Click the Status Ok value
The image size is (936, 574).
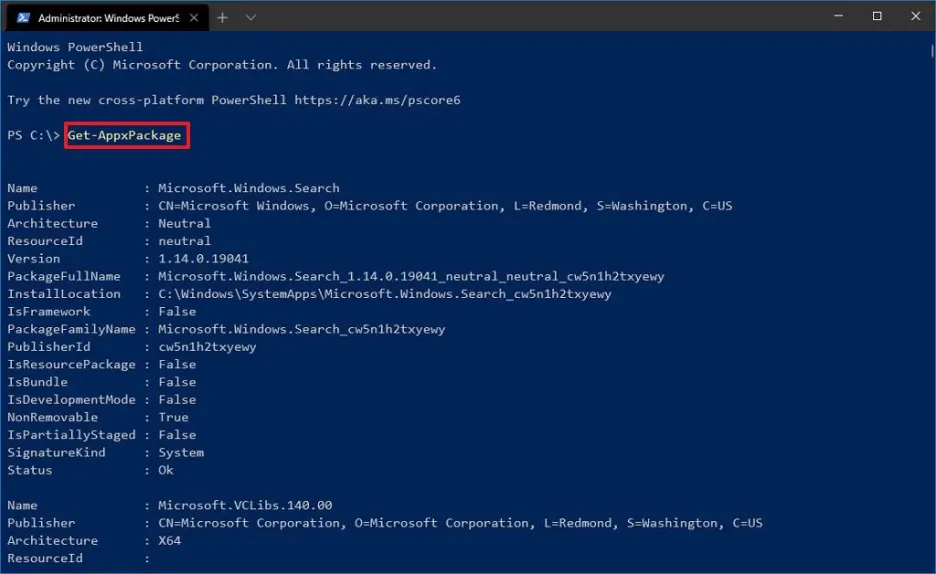pyautogui.click(x=166, y=470)
